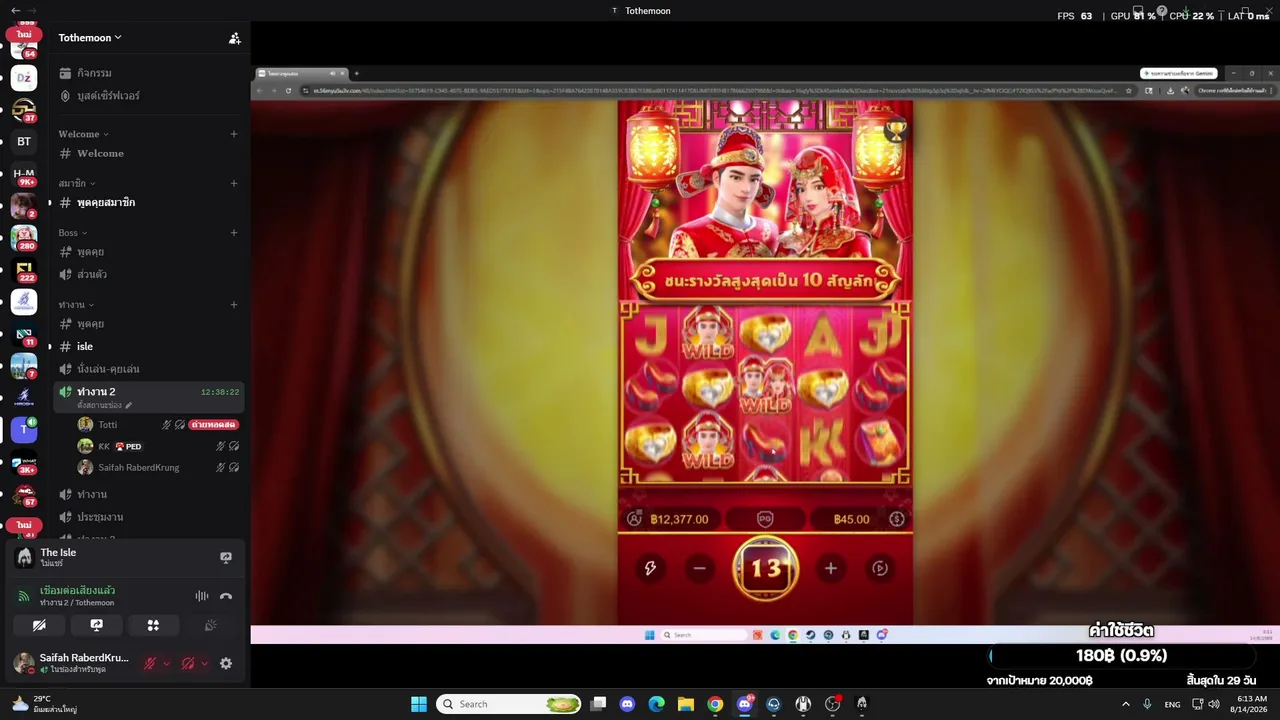Click the เชื่อมต่อเสียงแล้ว voice connected label
Screen dimensions: 1280x720
click(x=77, y=590)
